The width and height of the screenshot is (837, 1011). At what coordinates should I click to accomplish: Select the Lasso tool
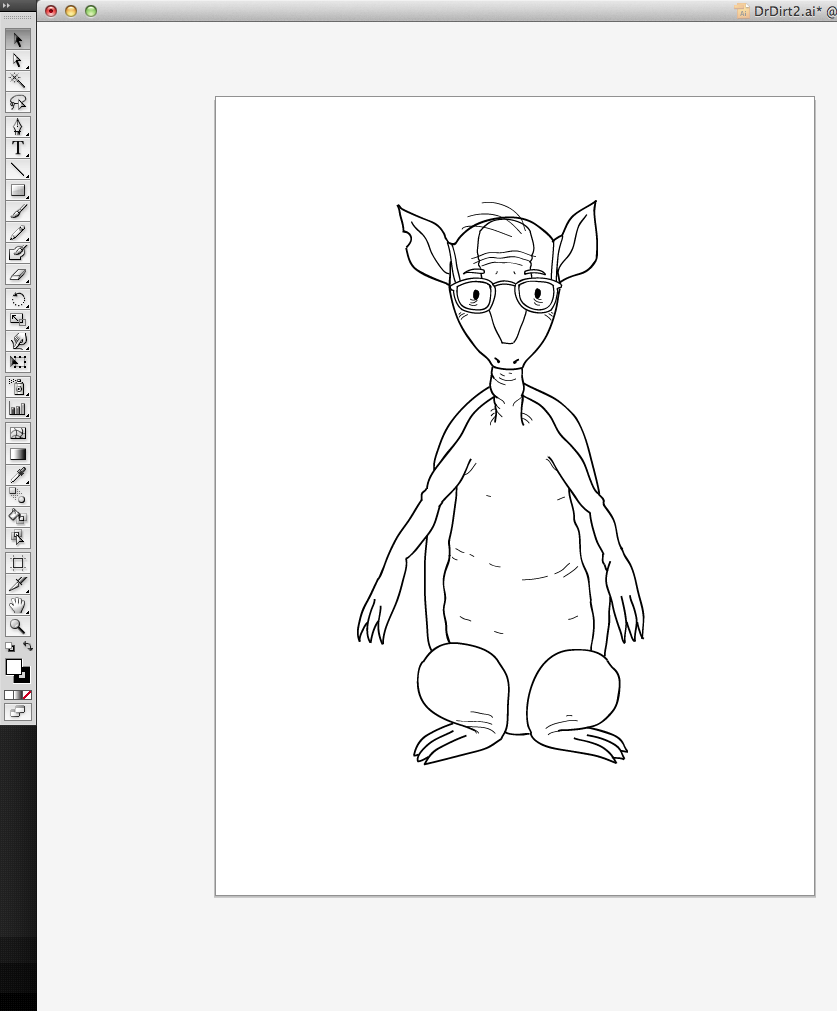click(x=17, y=103)
